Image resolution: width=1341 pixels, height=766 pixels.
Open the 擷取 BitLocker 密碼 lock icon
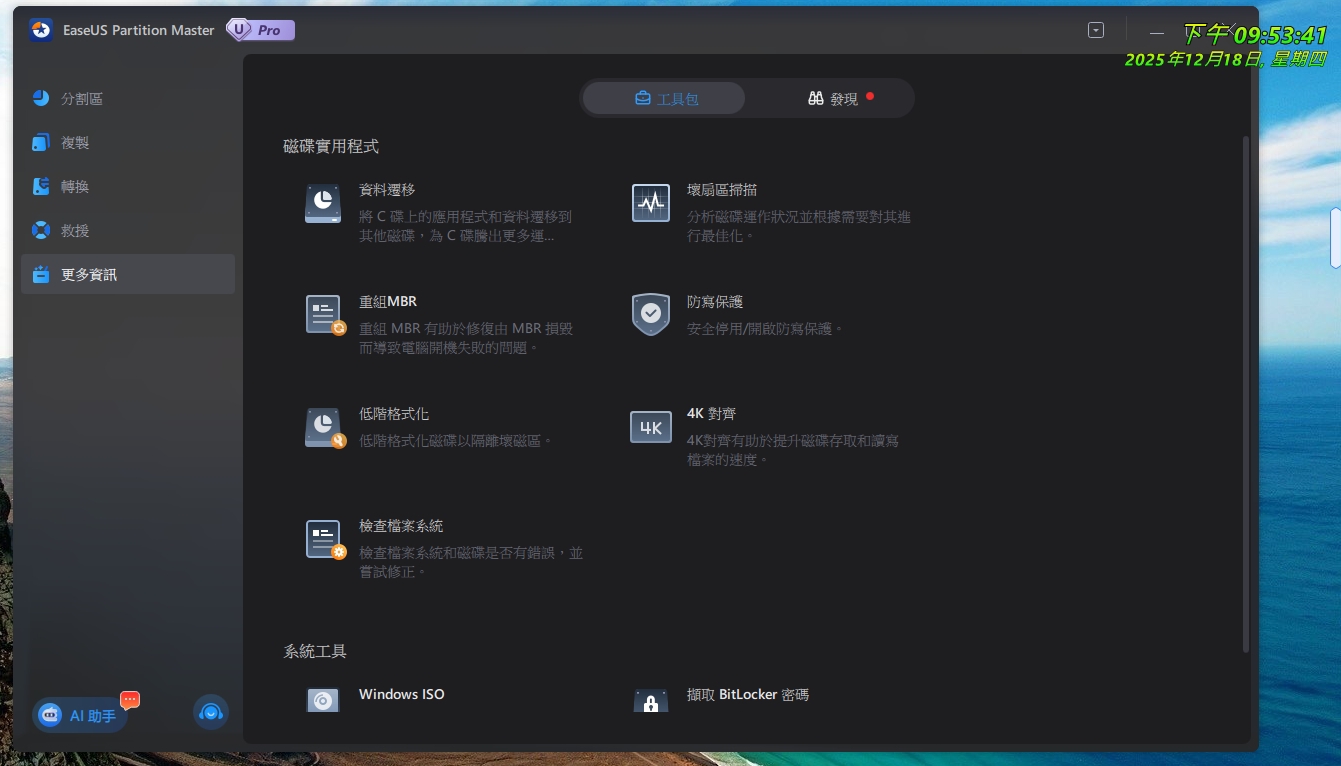pos(651,701)
